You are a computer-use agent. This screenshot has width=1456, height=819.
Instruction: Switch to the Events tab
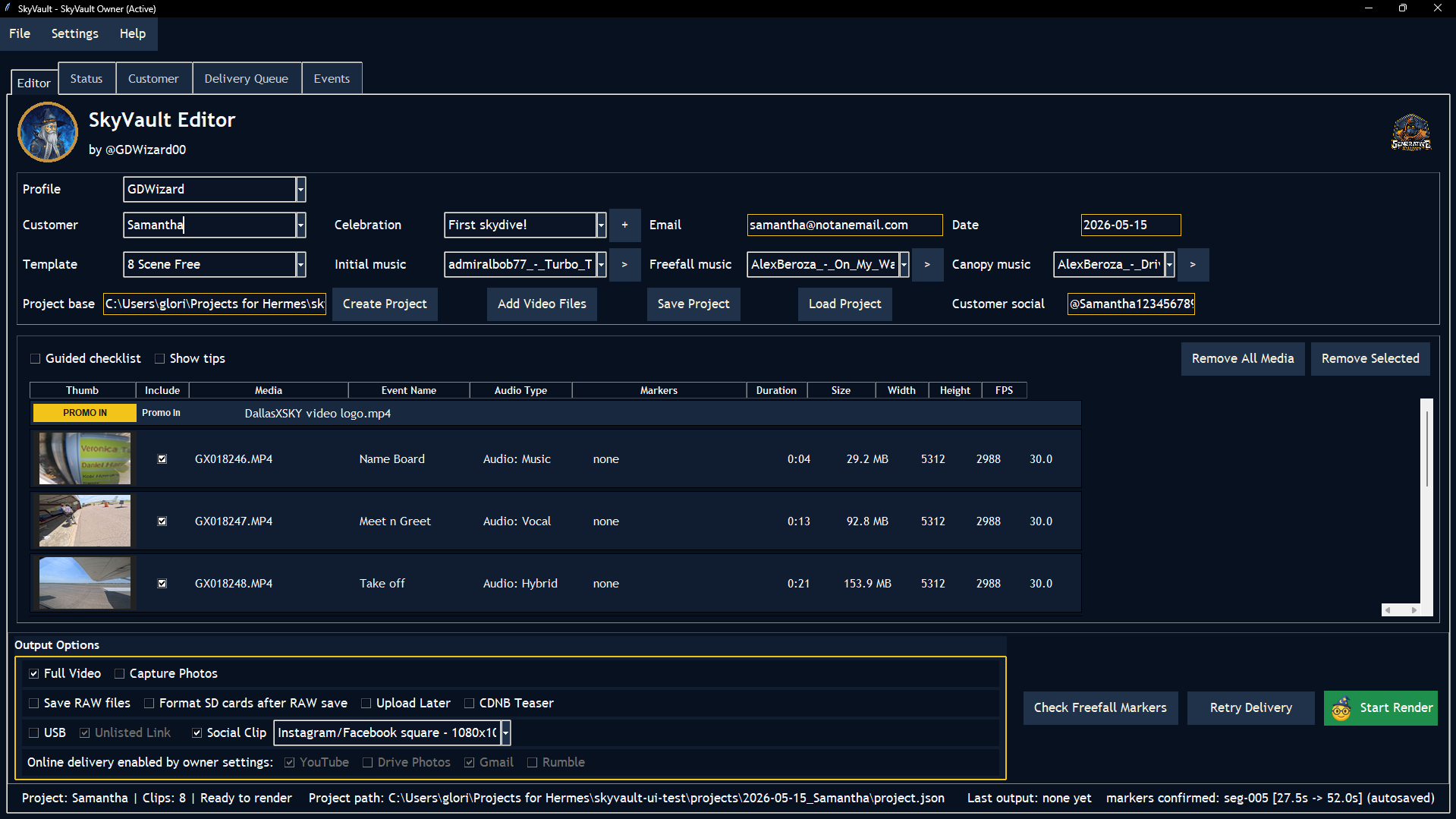point(332,78)
